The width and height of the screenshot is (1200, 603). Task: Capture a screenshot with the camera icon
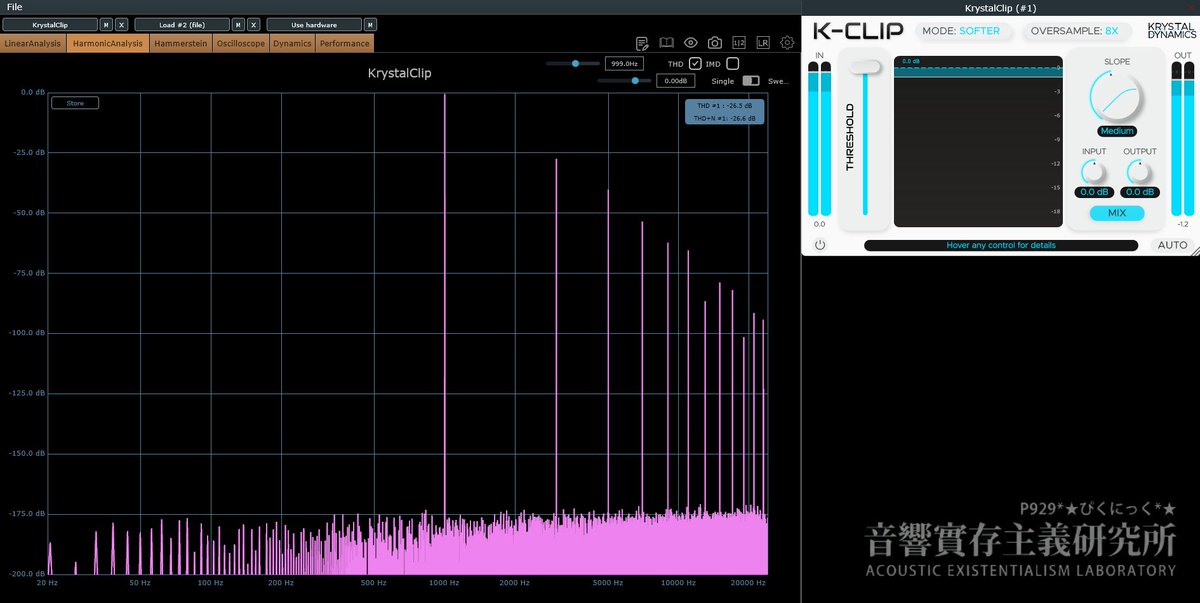pyautogui.click(x=715, y=43)
